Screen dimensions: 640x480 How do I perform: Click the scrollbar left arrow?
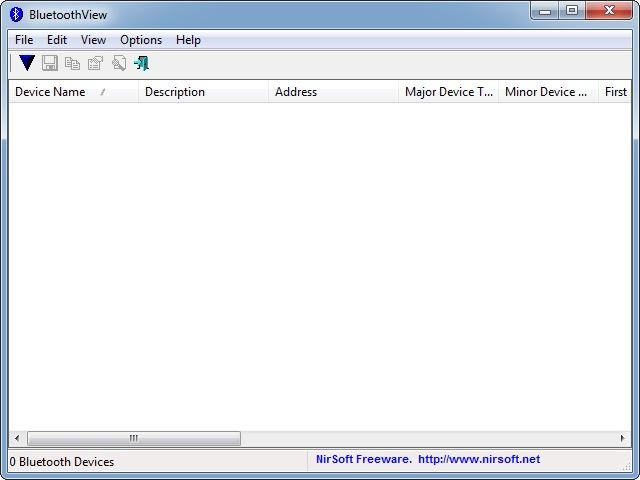pyautogui.click(x=17, y=438)
